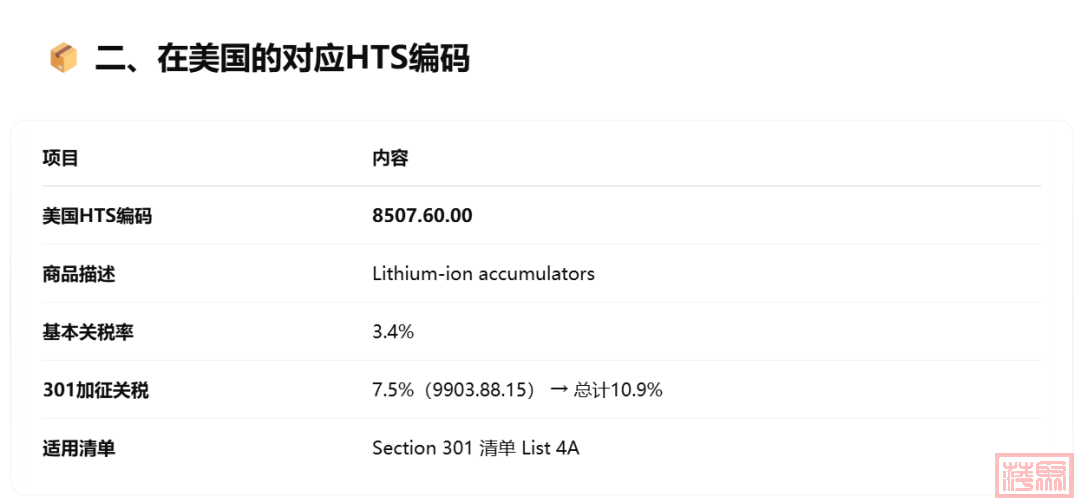Click the word accumulators in description
The image size is (1080, 503).
pos(537,274)
